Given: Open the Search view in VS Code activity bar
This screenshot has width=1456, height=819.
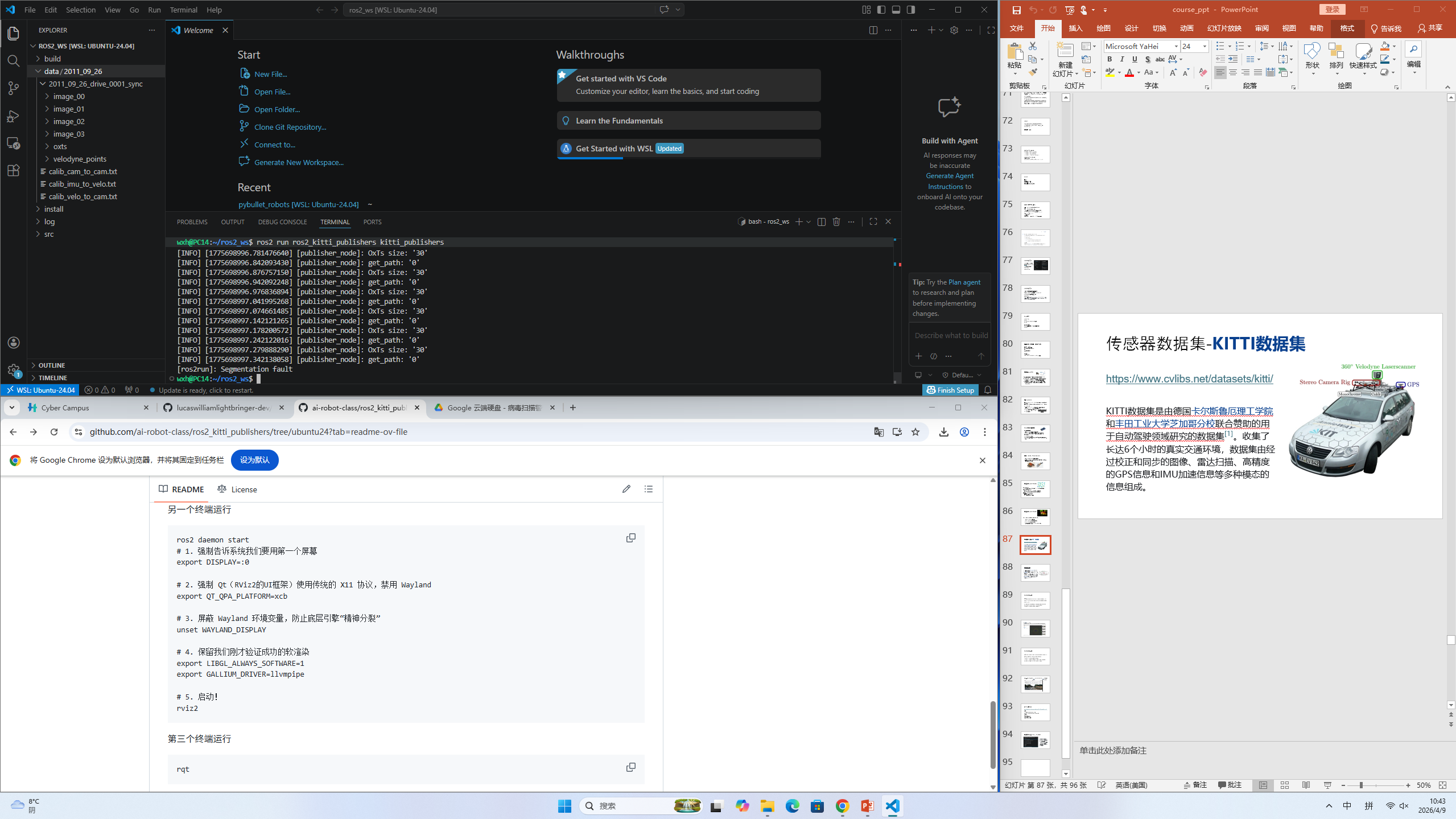Looking at the screenshot, I should click(x=14, y=60).
